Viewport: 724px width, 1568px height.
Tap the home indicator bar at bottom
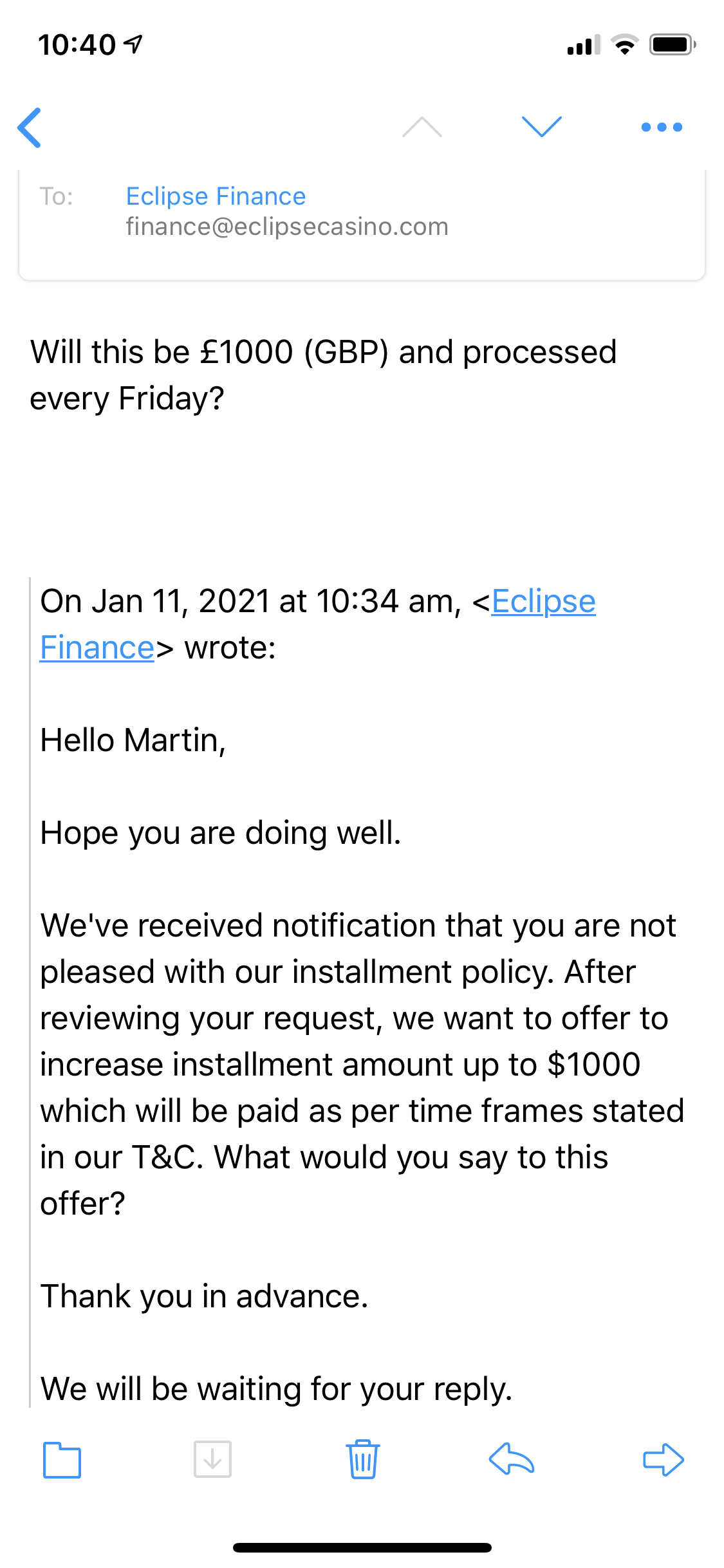(362, 1547)
